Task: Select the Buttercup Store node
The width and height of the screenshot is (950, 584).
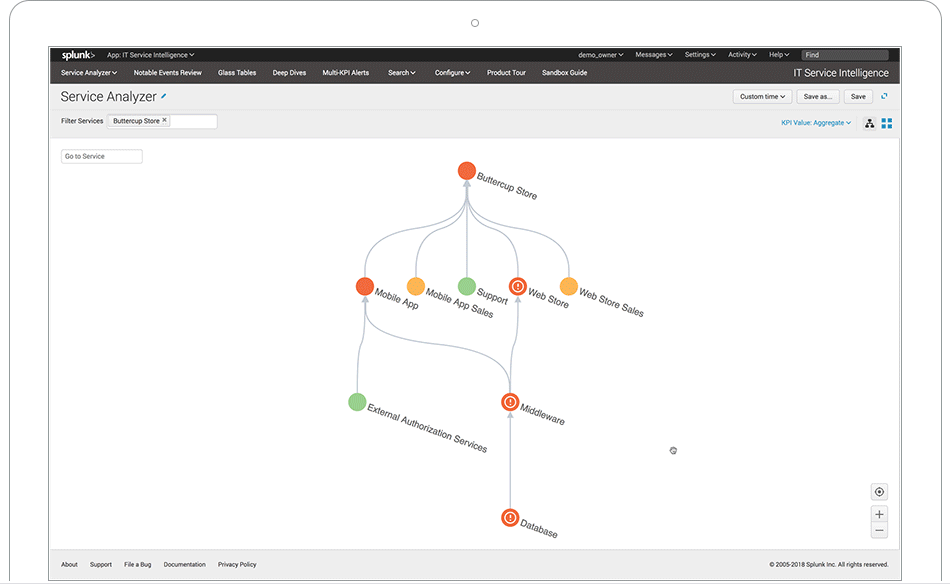Action: (x=467, y=171)
